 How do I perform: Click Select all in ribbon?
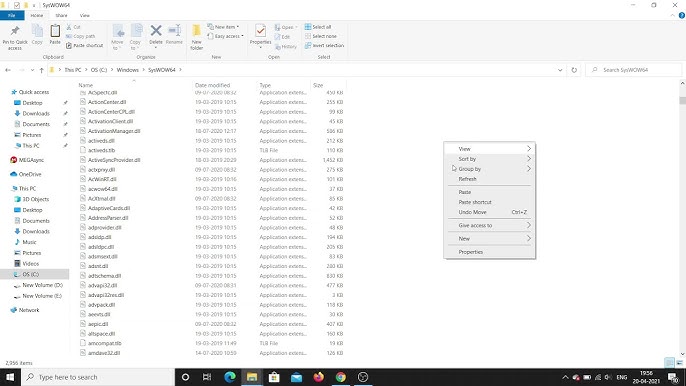coord(318,27)
